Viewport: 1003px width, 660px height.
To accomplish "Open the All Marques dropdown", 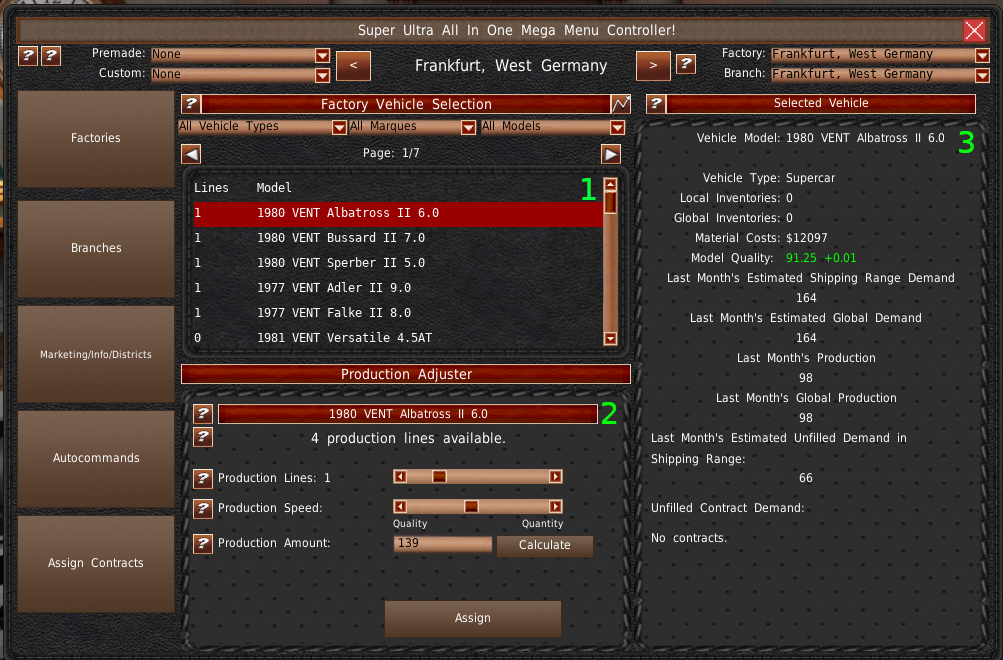I will pos(412,127).
